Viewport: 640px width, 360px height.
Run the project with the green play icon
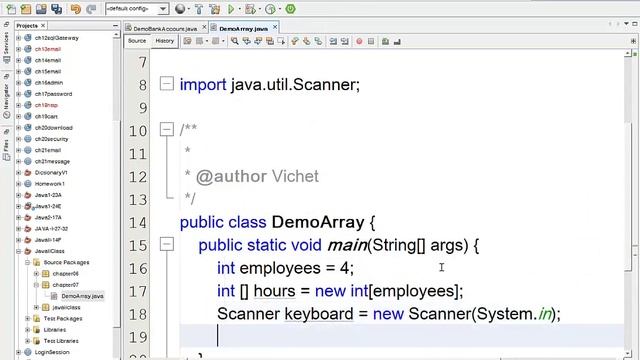tap(231, 9)
